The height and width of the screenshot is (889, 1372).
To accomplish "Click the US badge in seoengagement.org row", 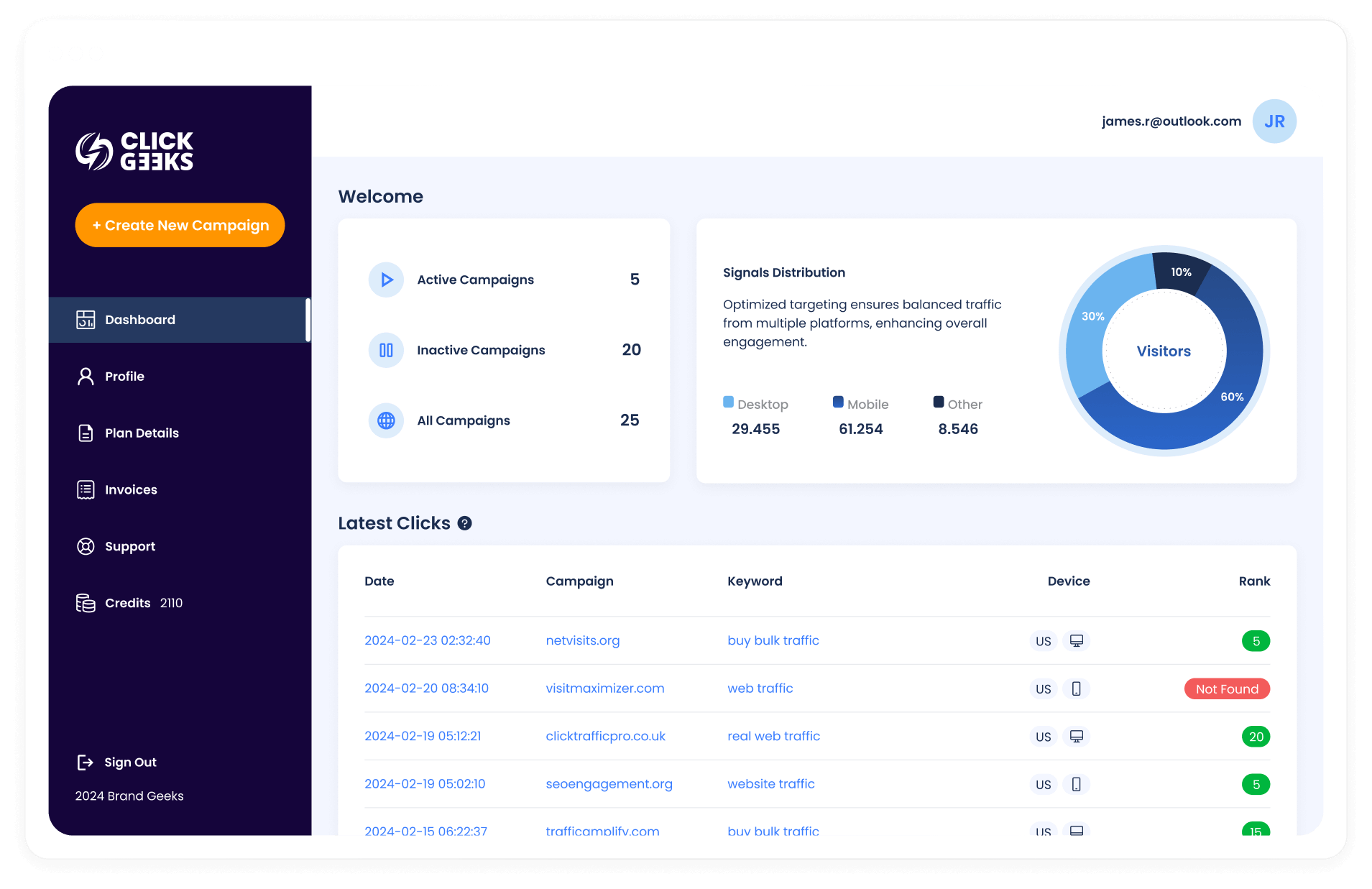I will [1044, 784].
